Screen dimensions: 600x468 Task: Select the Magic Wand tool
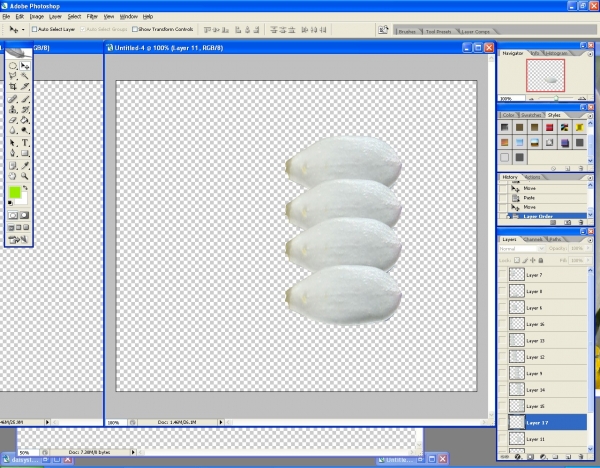tap(24, 76)
